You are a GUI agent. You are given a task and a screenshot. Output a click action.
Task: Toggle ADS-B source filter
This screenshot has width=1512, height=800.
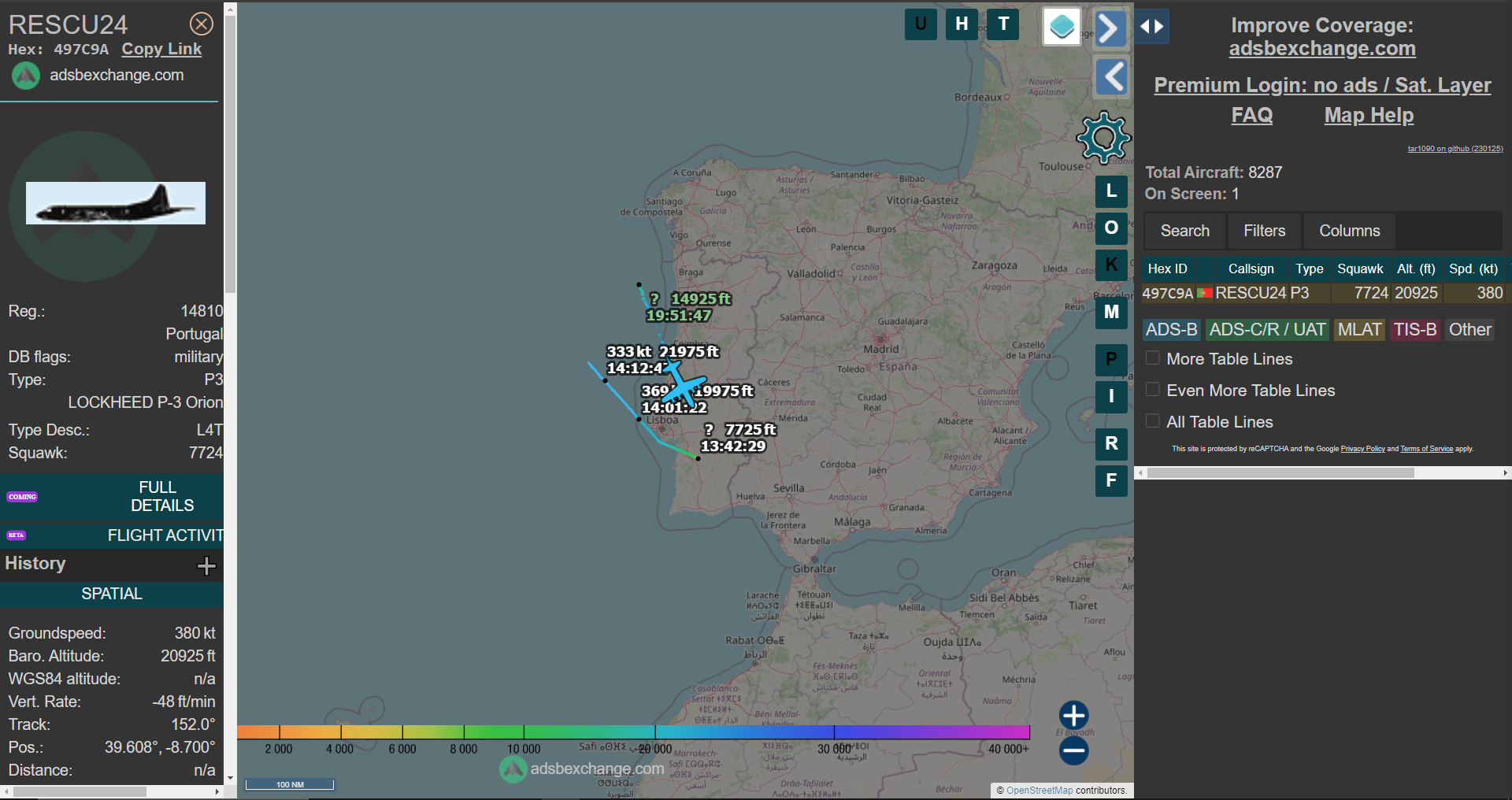(1171, 330)
